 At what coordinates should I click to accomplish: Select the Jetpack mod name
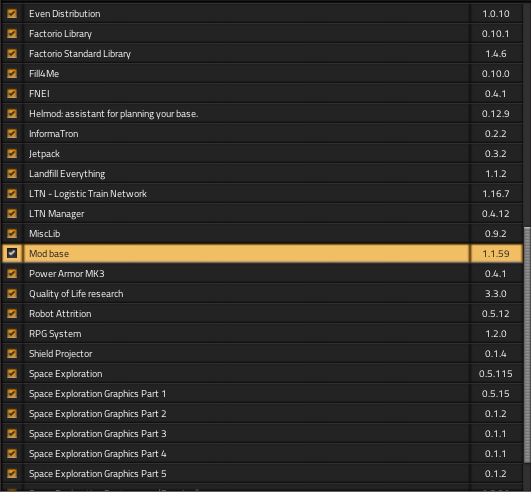pos(44,153)
